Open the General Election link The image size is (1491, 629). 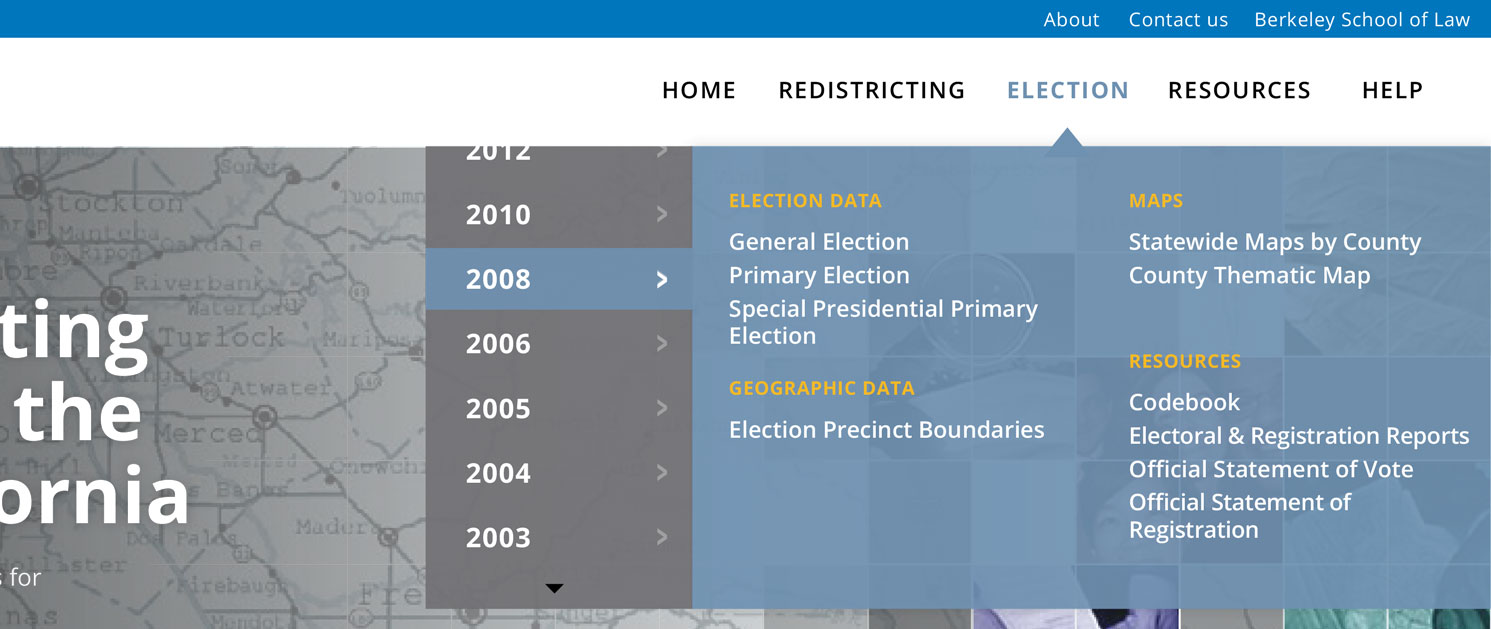pyautogui.click(x=819, y=242)
